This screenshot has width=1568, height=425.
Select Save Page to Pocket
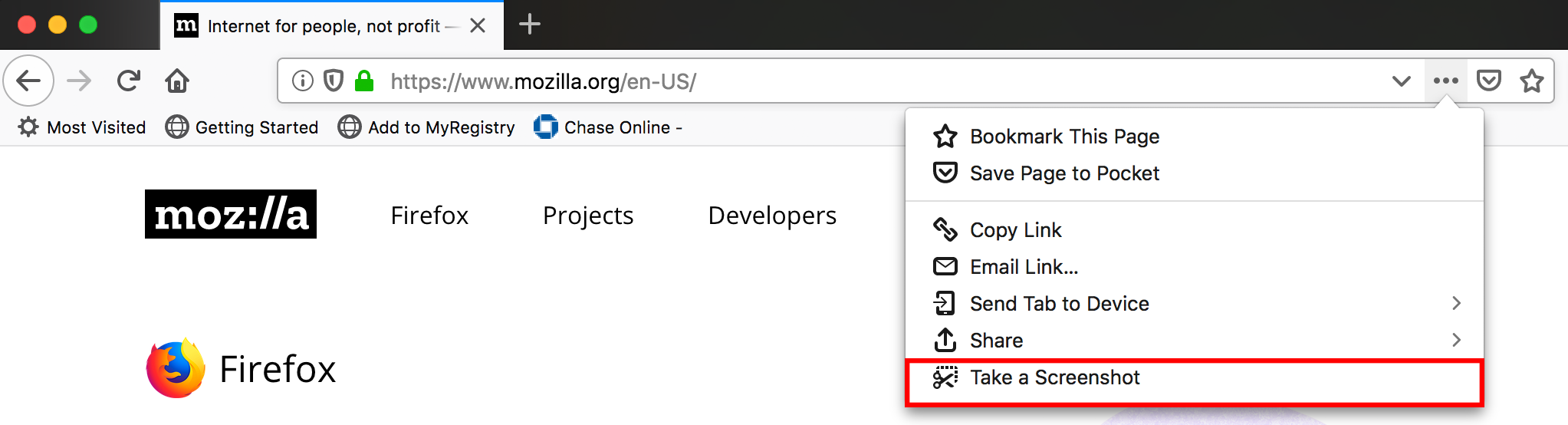(x=1195, y=173)
